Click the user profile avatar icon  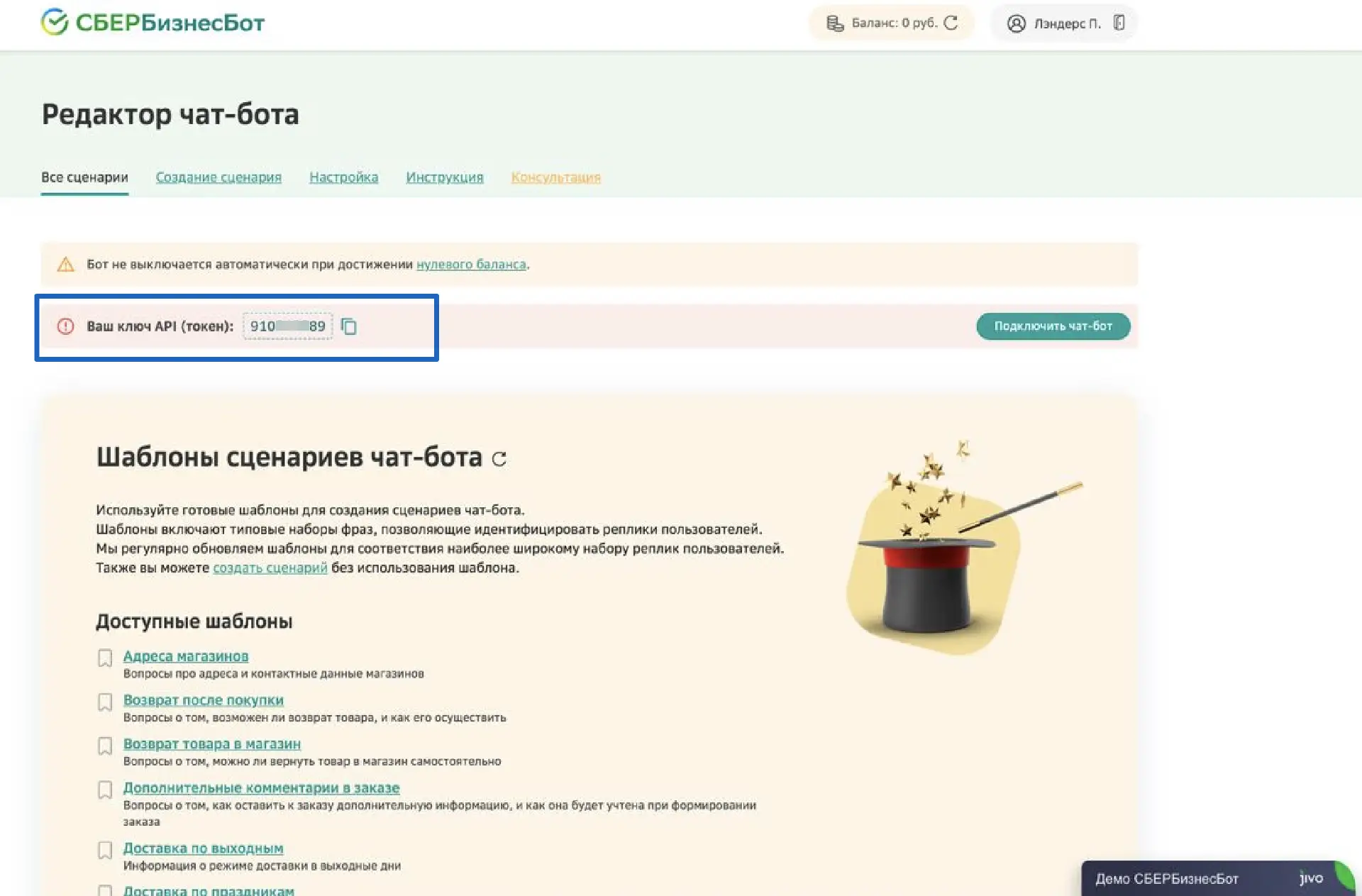point(1016,23)
